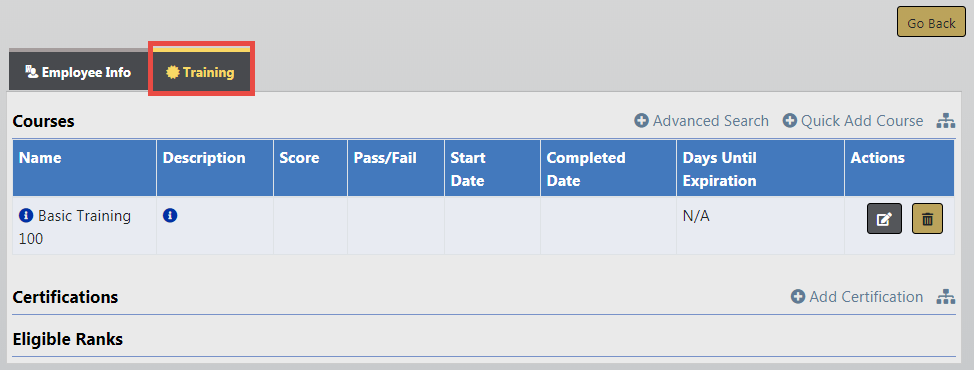Click info icon beside Basic Training 100 name

point(25,216)
